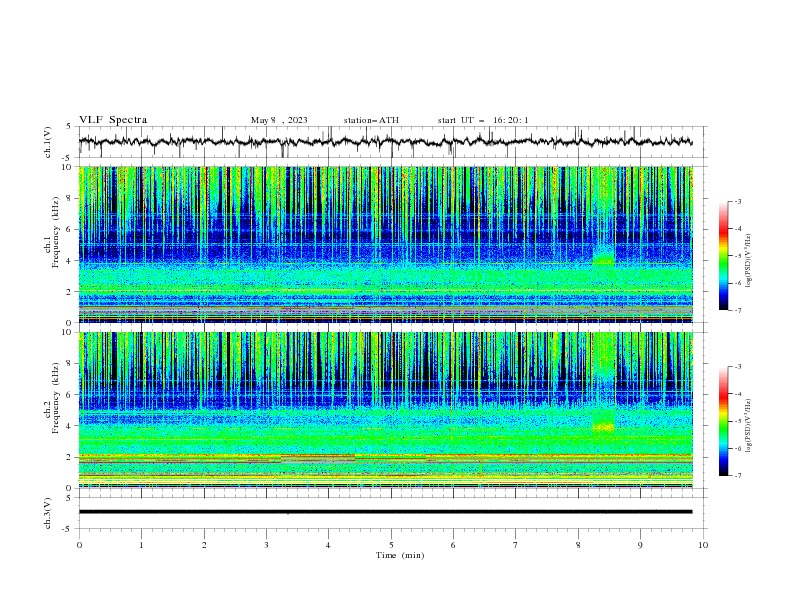Click the "10" tick on the time axis

(x=703, y=545)
